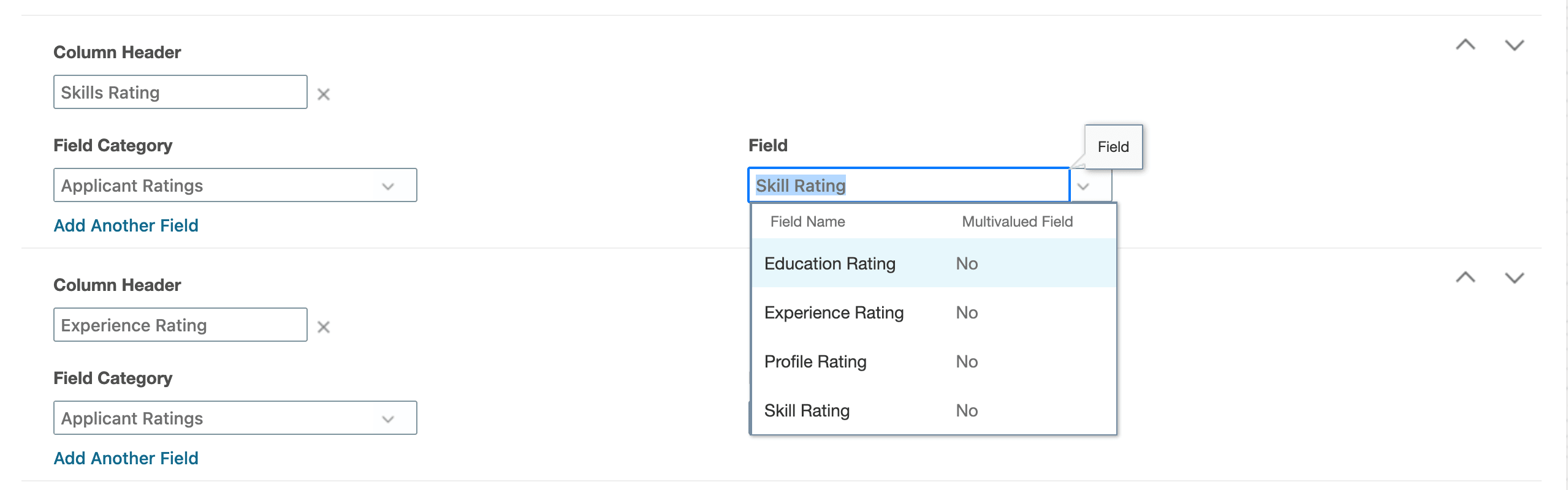The image size is (1568, 490).
Task: Select Education Rating from the field list
Action: click(829, 264)
